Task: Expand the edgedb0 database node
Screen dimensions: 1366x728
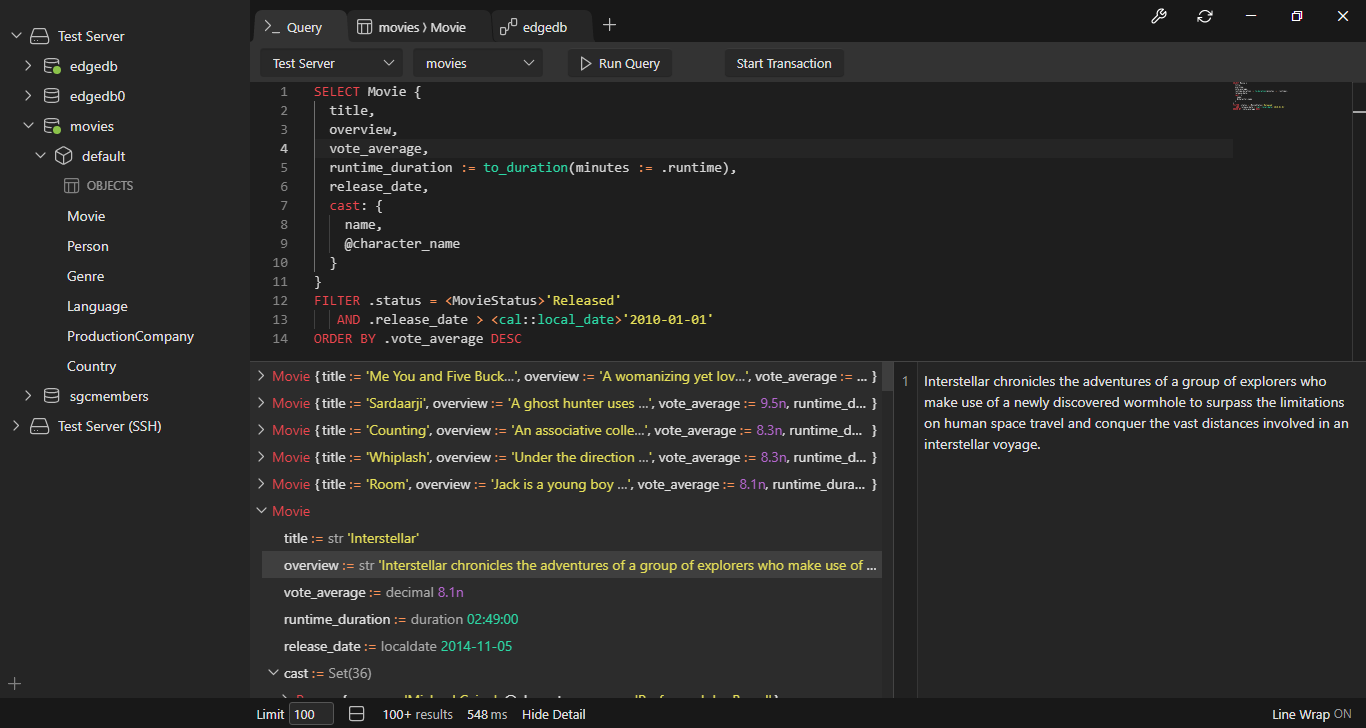Action: (28, 96)
